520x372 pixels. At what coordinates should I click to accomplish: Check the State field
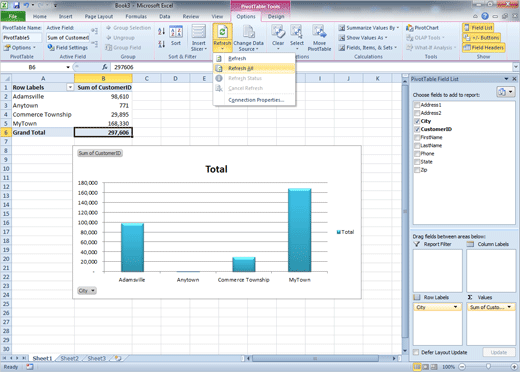click(417, 162)
